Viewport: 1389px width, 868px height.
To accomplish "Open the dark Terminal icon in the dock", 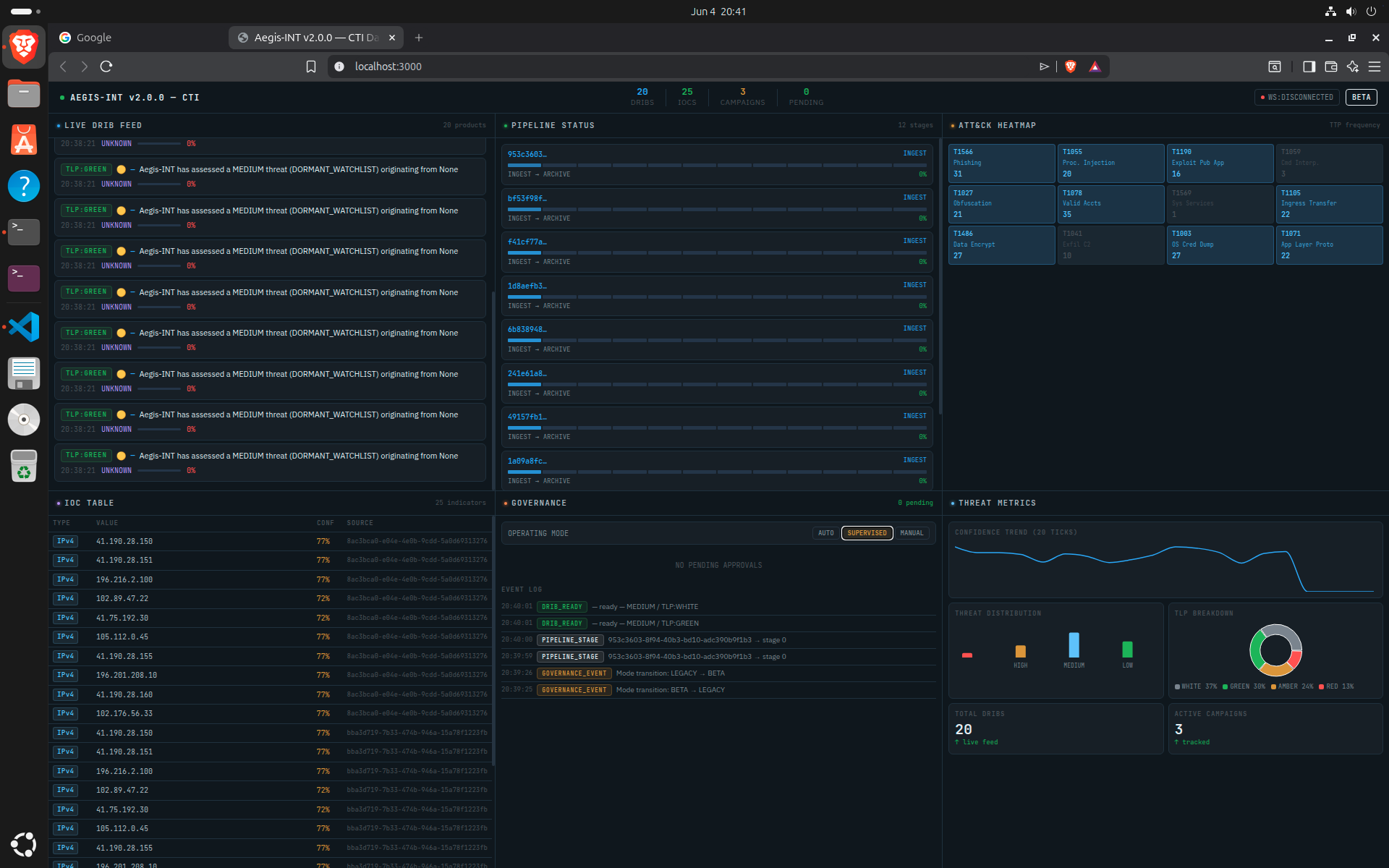I will (24, 232).
